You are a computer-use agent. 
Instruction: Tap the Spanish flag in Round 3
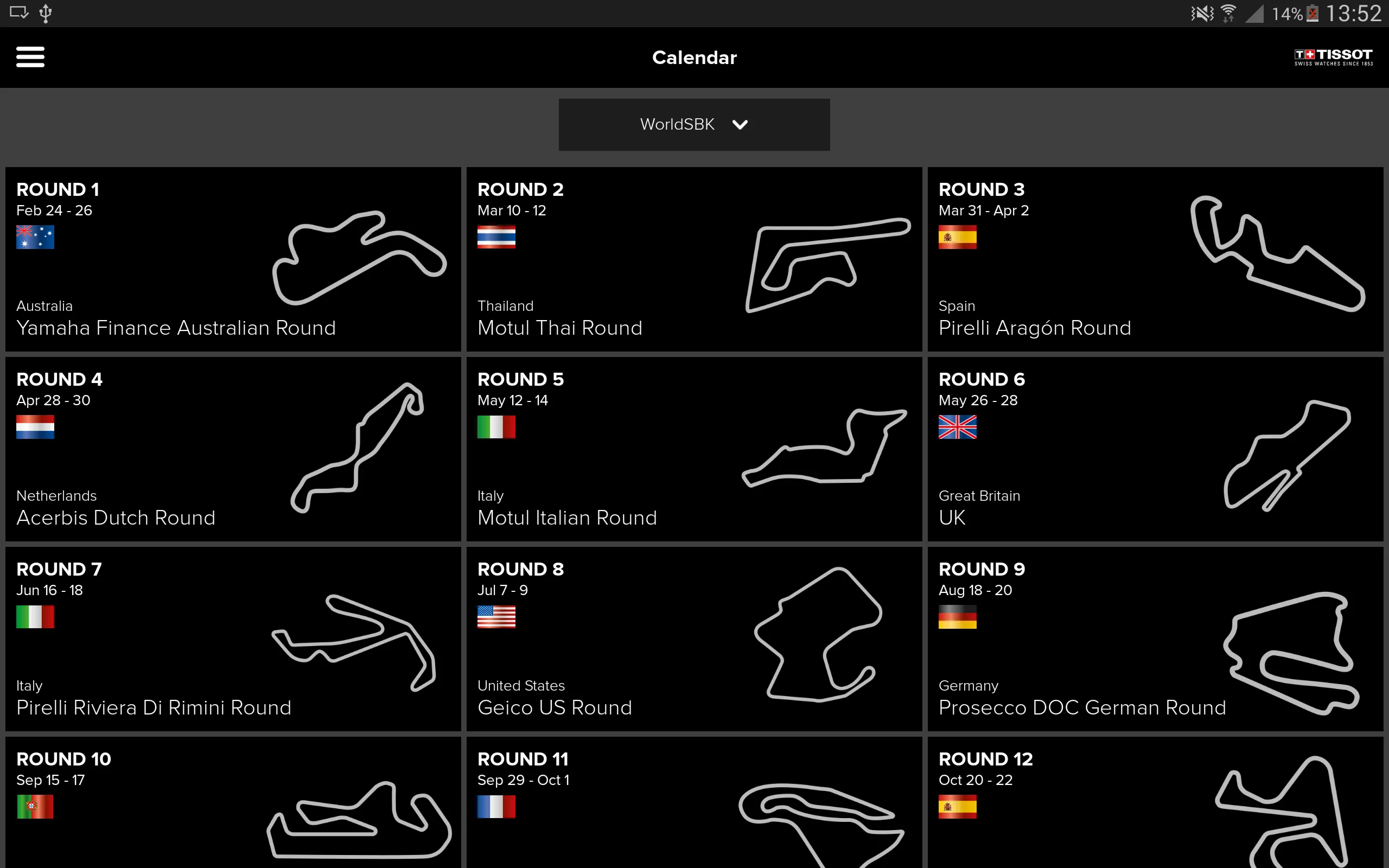coord(957,237)
